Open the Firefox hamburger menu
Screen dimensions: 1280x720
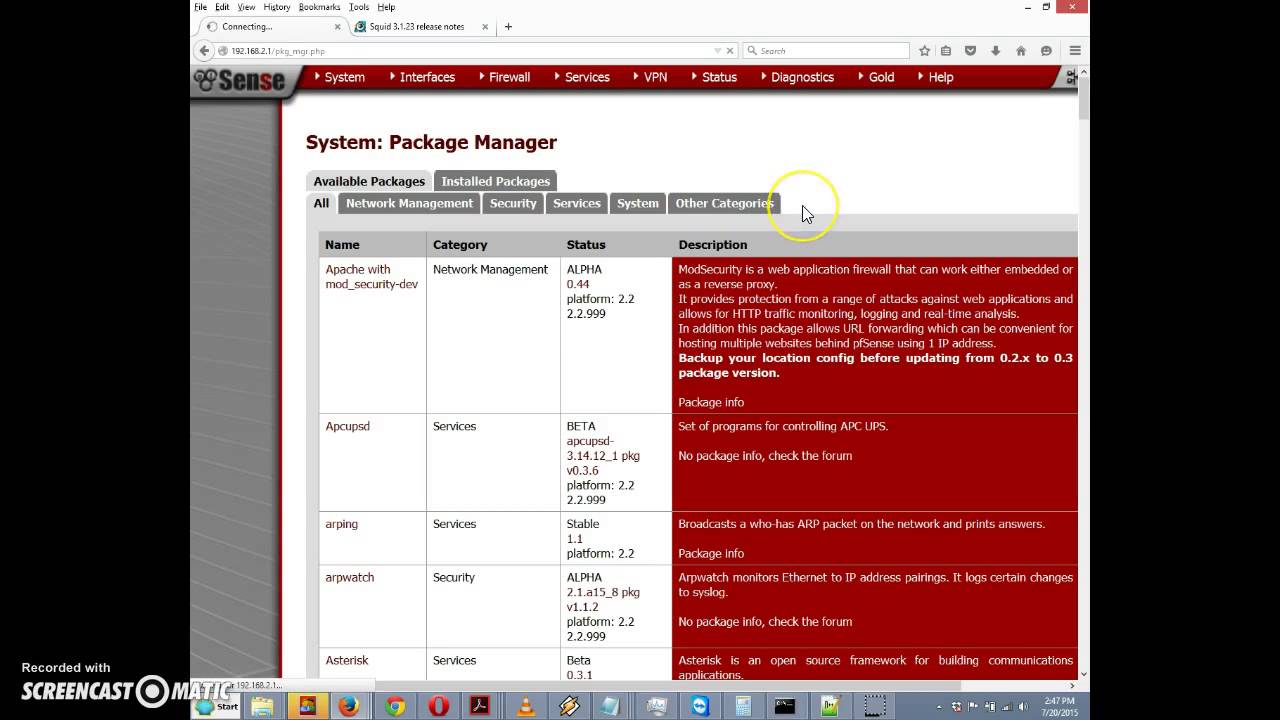coord(1075,50)
